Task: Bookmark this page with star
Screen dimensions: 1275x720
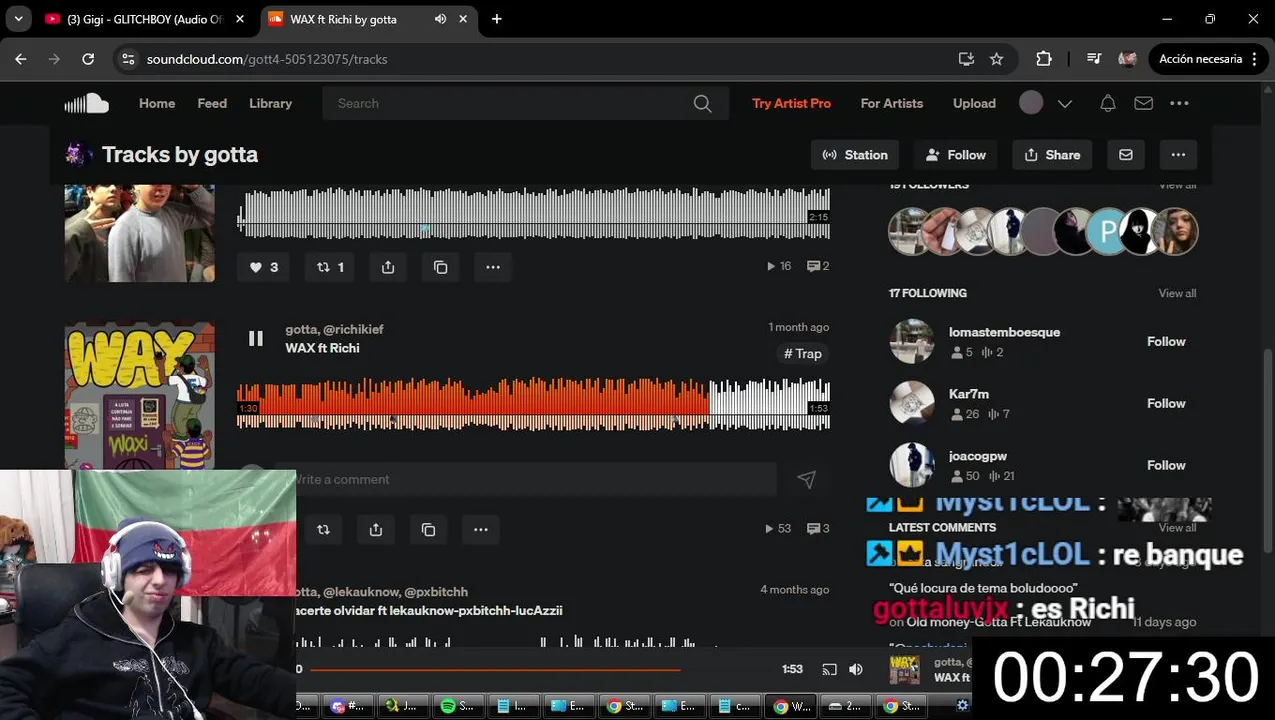Action: tap(996, 59)
